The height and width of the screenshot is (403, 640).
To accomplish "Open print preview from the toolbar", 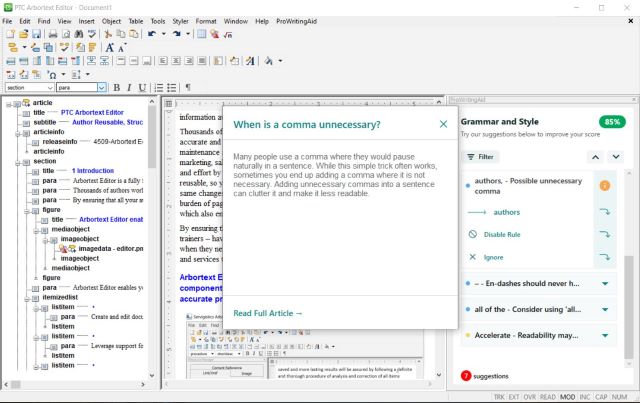I will coord(66,34).
